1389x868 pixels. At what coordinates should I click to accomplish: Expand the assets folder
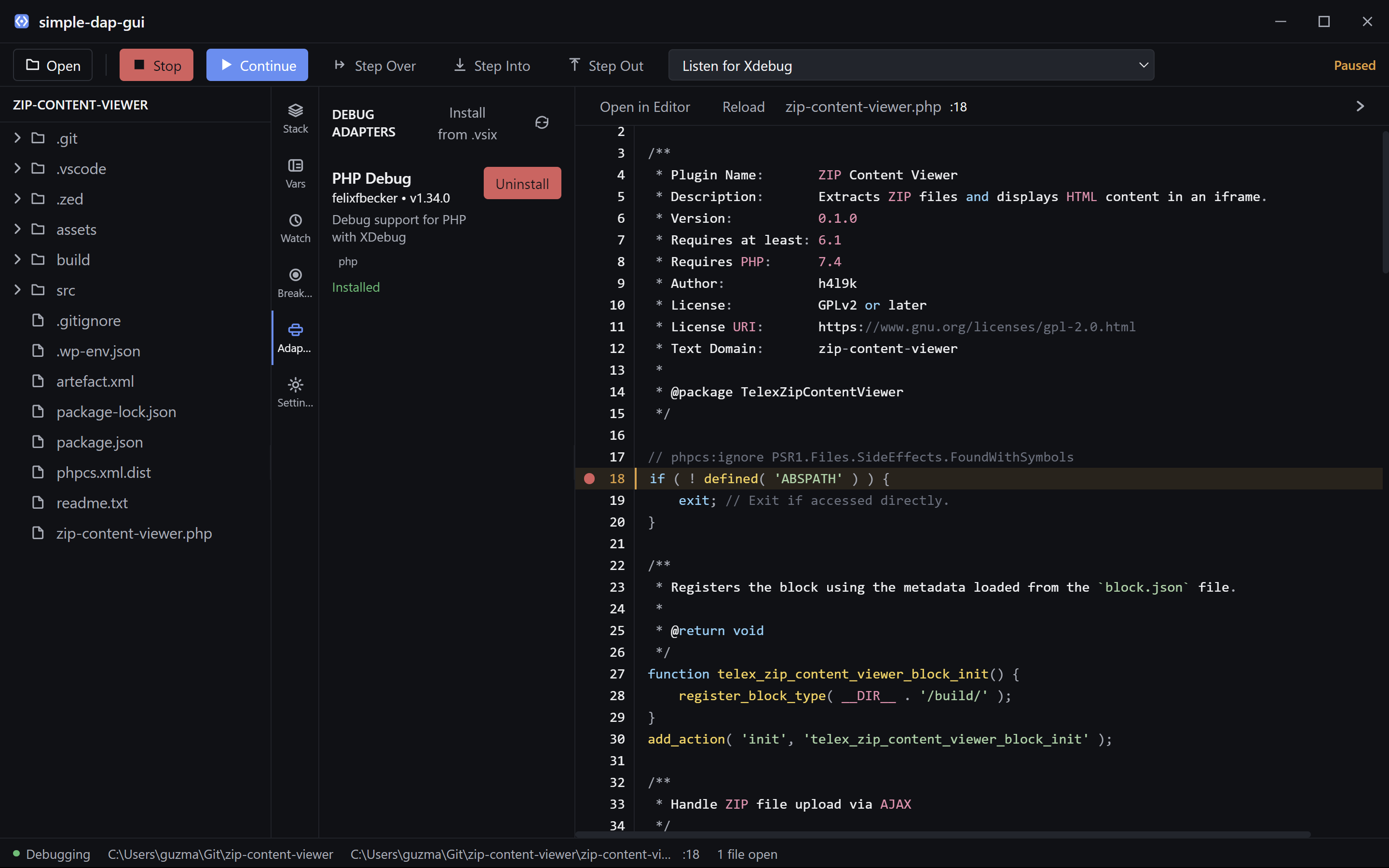(17, 229)
